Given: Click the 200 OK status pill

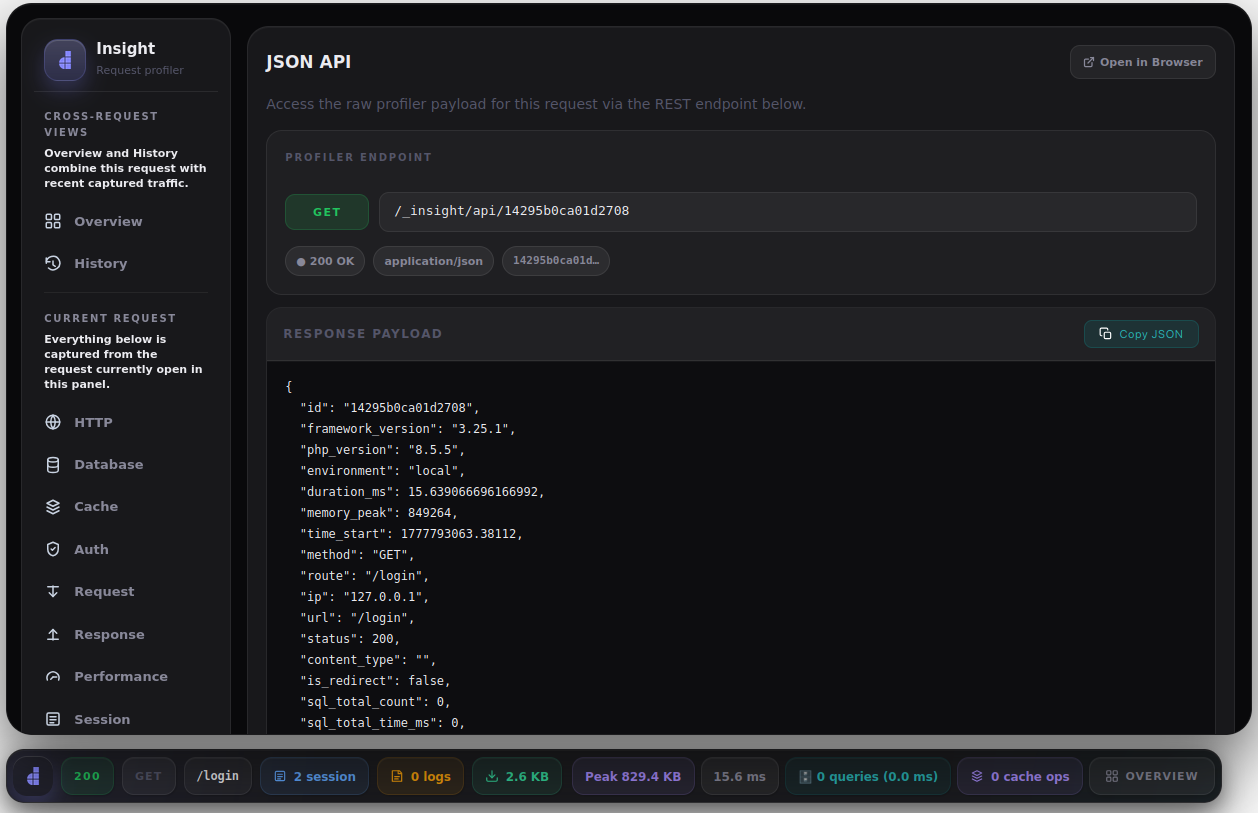Looking at the screenshot, I should [x=325, y=261].
